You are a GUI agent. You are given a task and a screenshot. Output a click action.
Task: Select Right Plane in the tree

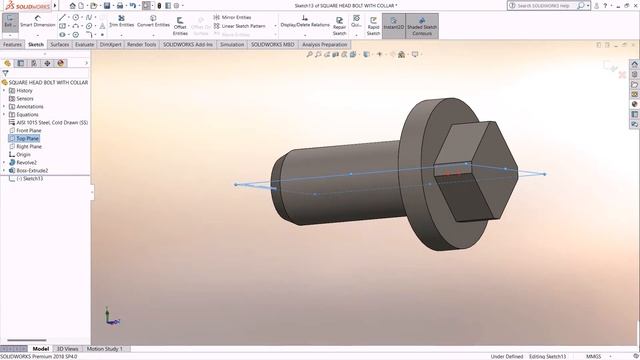[25, 147]
